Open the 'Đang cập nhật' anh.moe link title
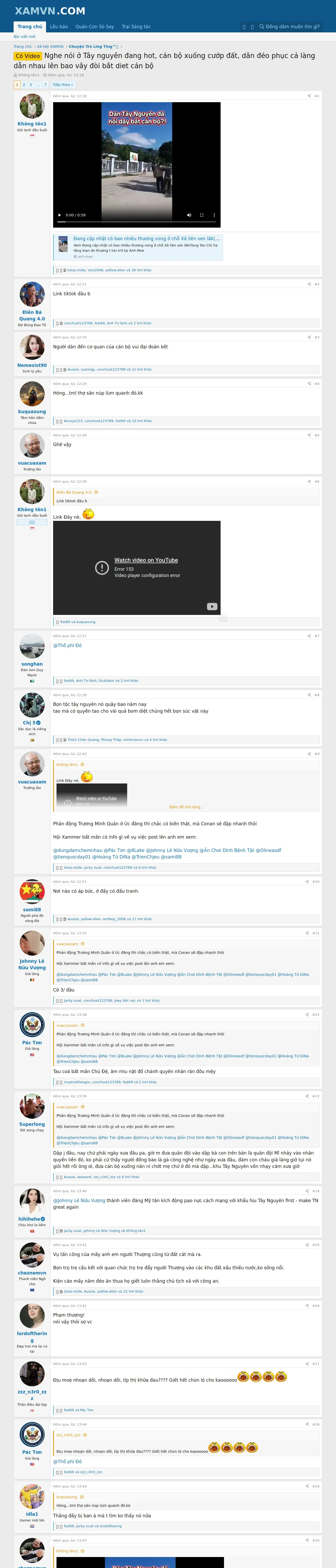The height and width of the screenshot is (1568, 336). [146, 239]
